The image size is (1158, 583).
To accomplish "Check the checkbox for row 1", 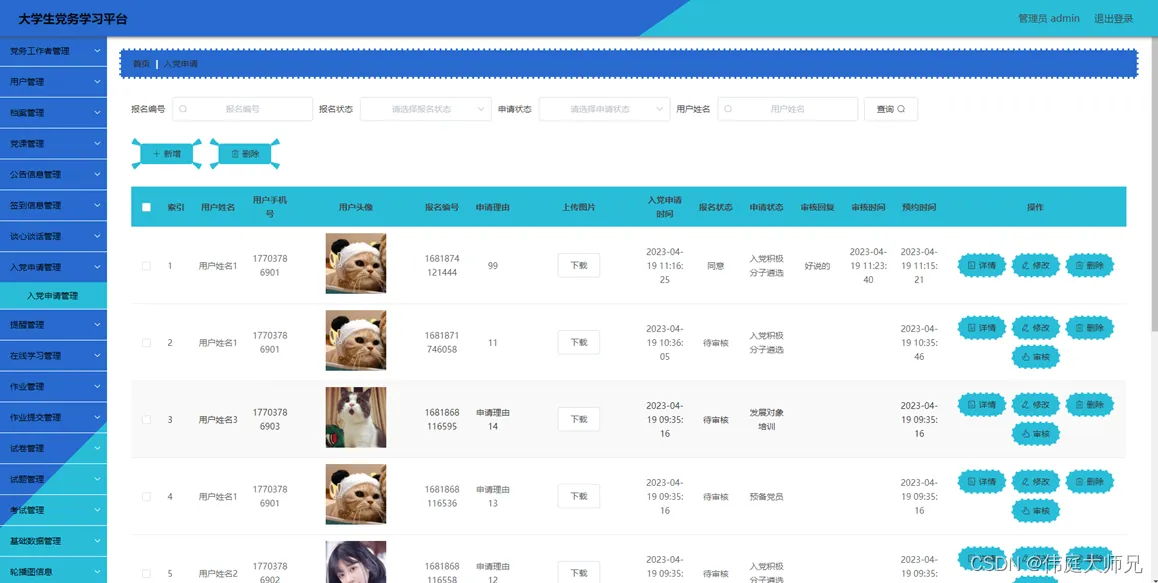I will pos(146,265).
